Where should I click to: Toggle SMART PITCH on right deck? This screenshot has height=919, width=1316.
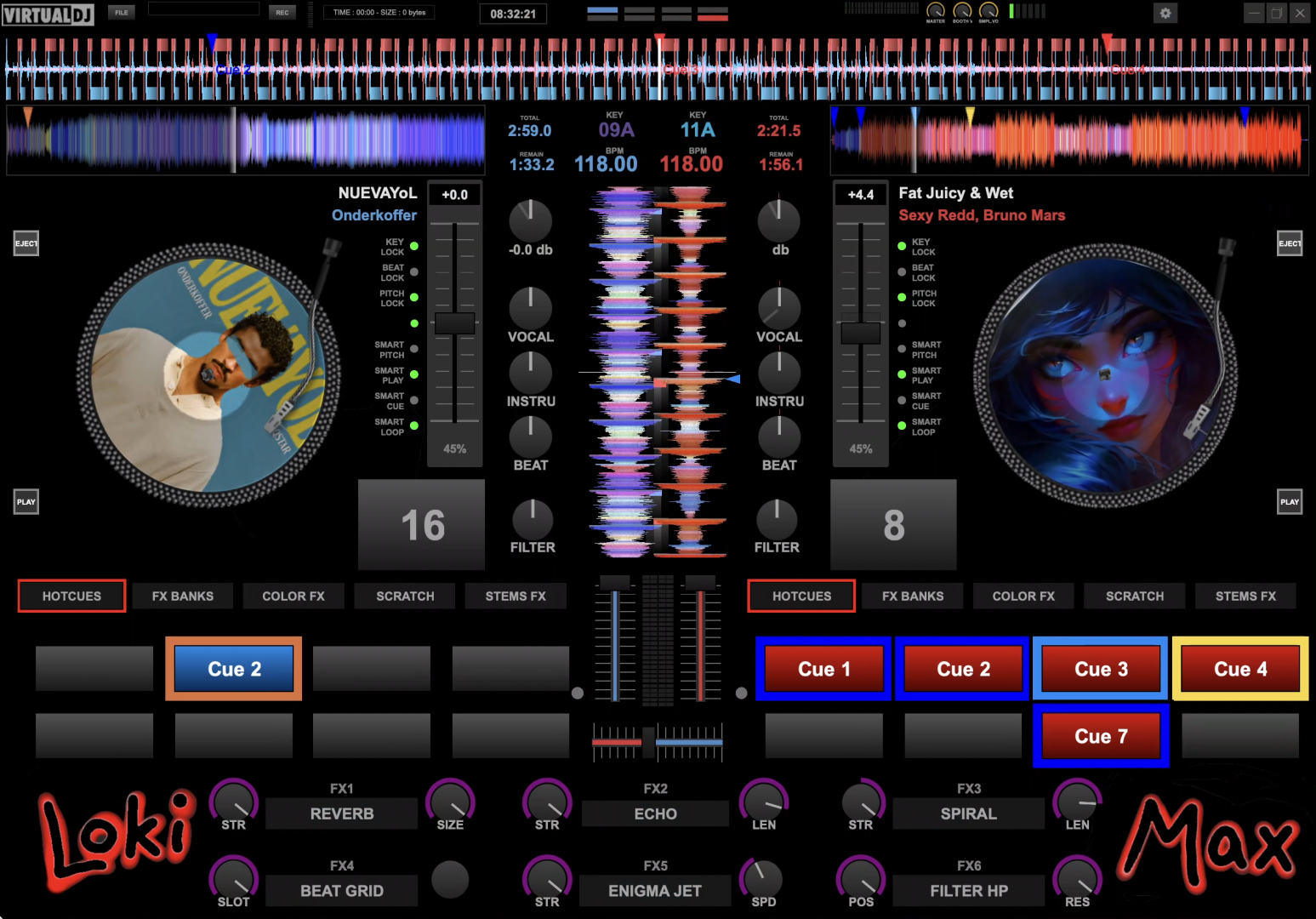pyautogui.click(x=902, y=349)
